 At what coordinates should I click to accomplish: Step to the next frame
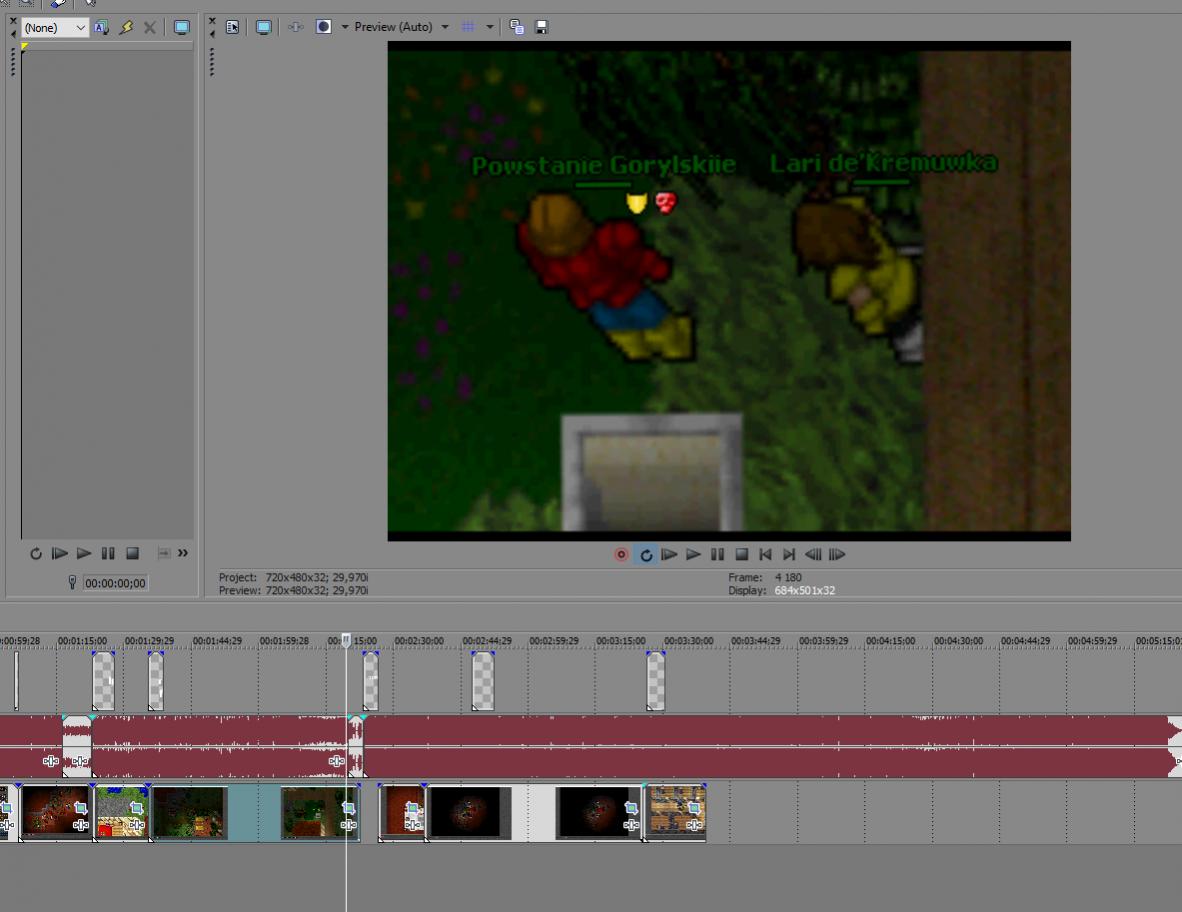(837, 555)
